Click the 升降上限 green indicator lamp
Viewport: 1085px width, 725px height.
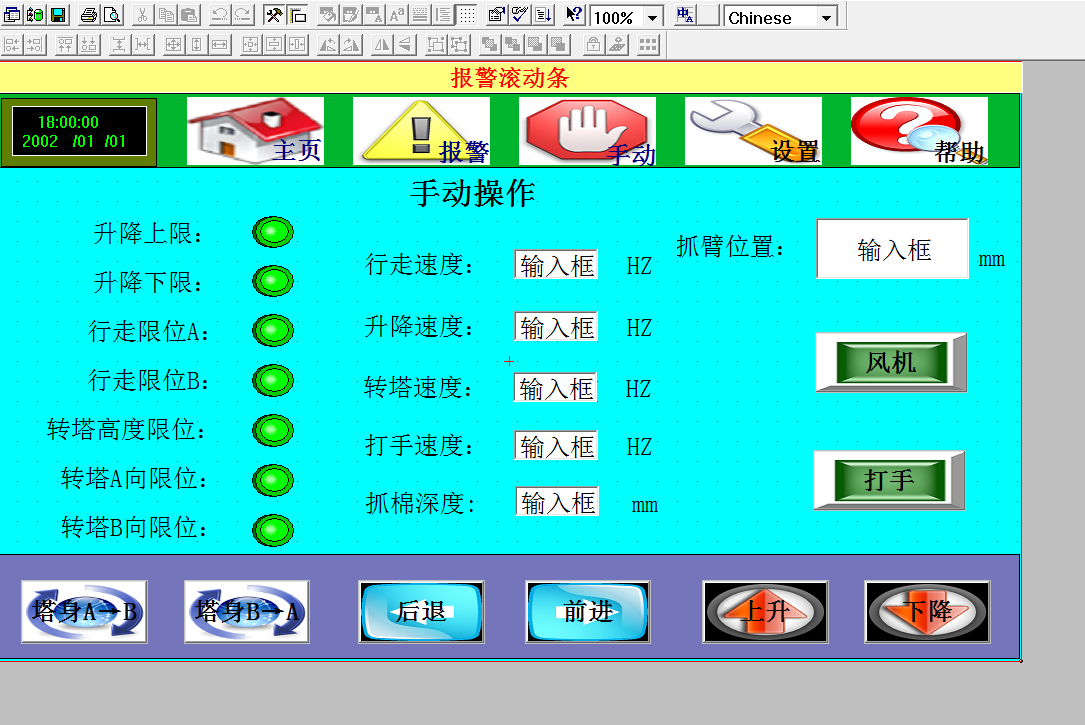pos(272,233)
